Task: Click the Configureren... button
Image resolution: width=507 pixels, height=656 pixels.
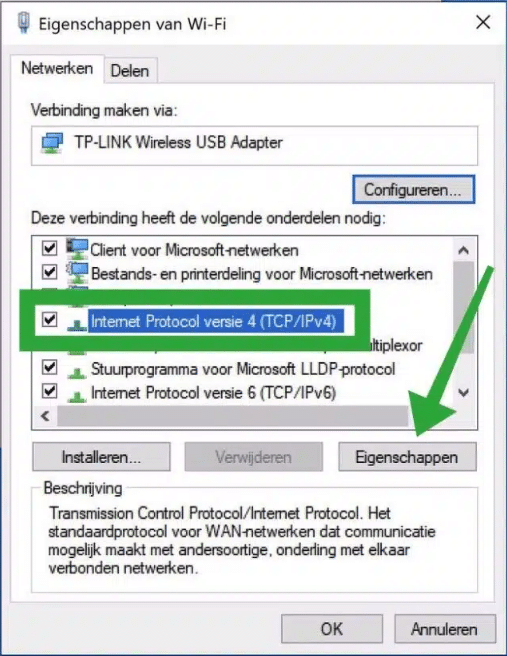Action: [413, 190]
